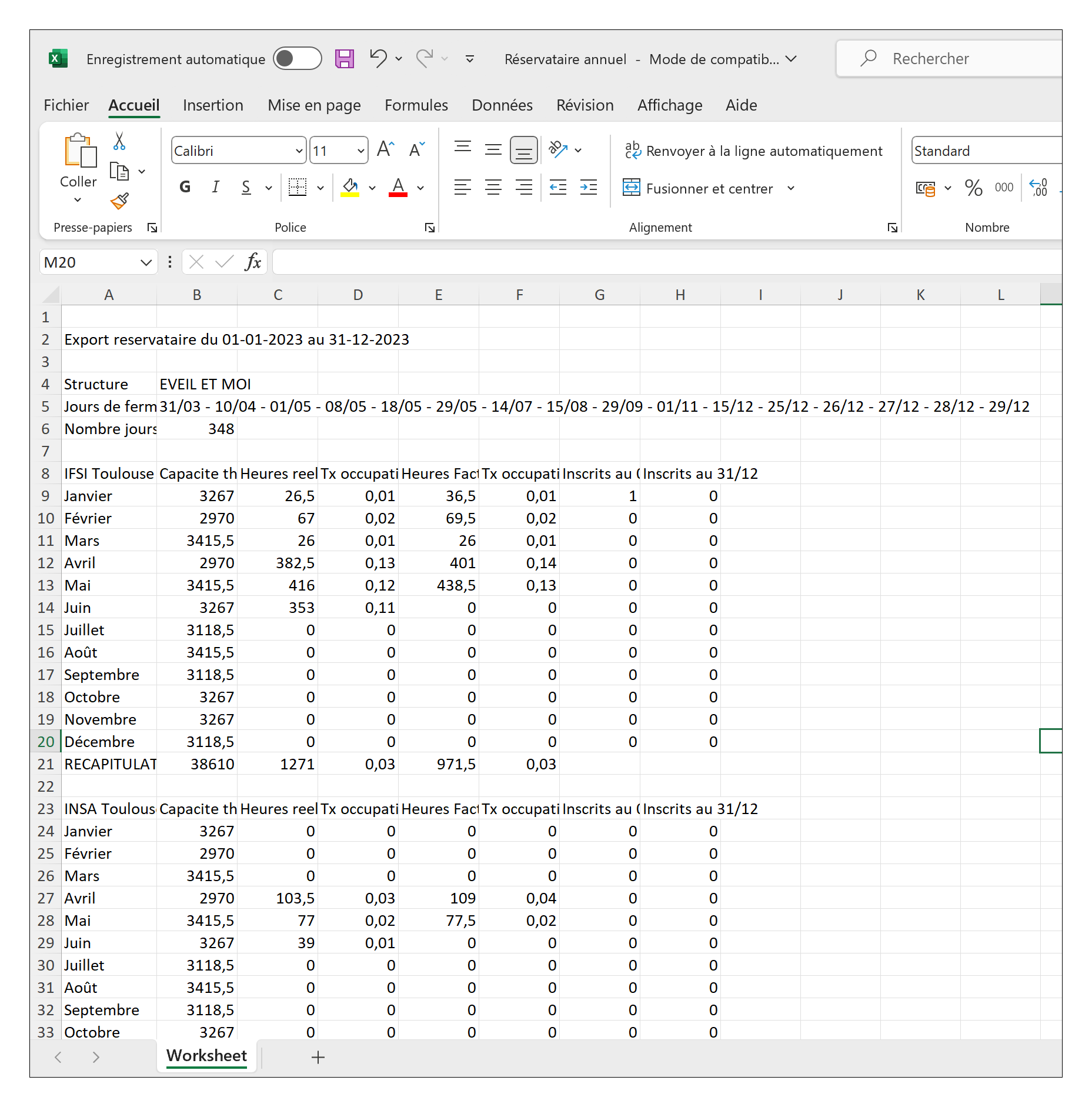Open Alignement dialog launcher
Viewport: 1092px width, 1107px height.
pyautogui.click(x=893, y=228)
